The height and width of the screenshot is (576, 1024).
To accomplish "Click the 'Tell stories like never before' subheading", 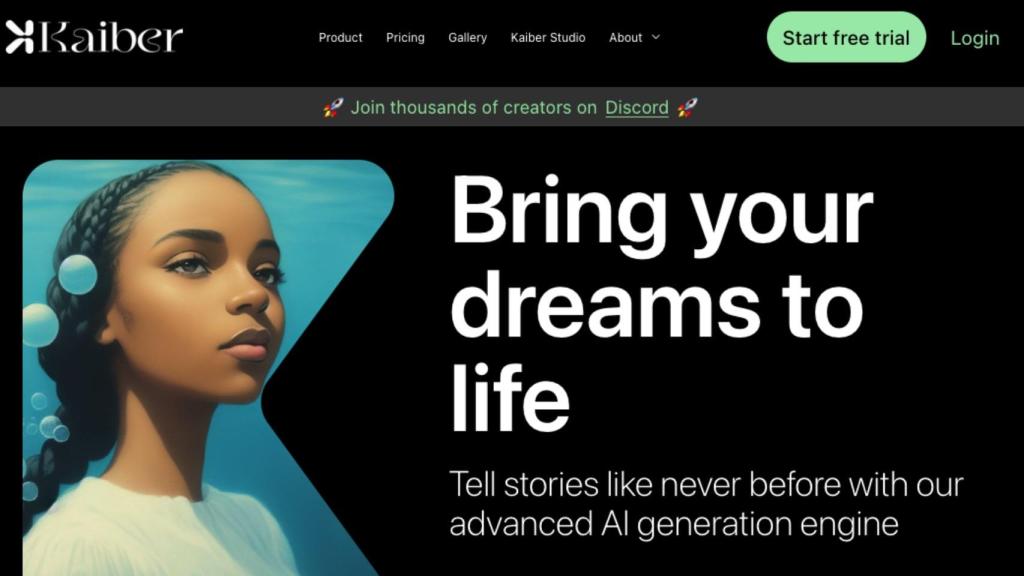I will point(706,485).
